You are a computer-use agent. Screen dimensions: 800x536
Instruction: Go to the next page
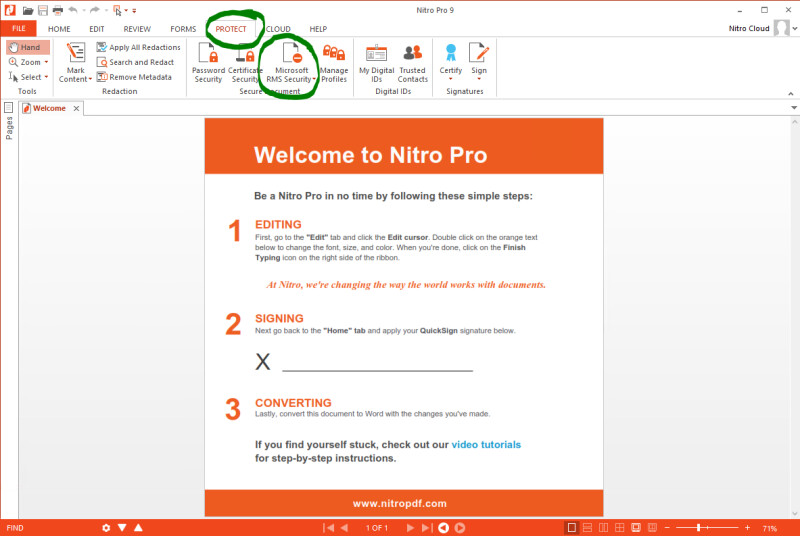pyautogui.click(x=410, y=528)
